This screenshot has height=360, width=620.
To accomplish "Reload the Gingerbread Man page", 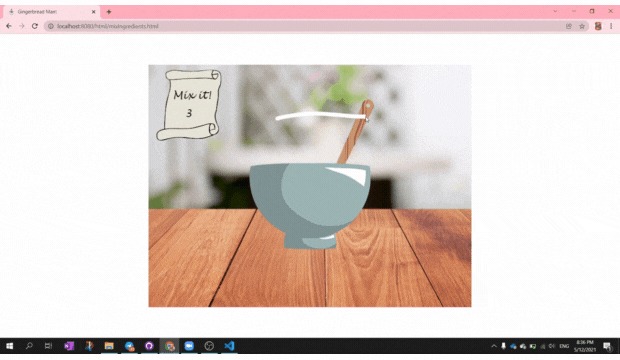I will tap(35, 26).
